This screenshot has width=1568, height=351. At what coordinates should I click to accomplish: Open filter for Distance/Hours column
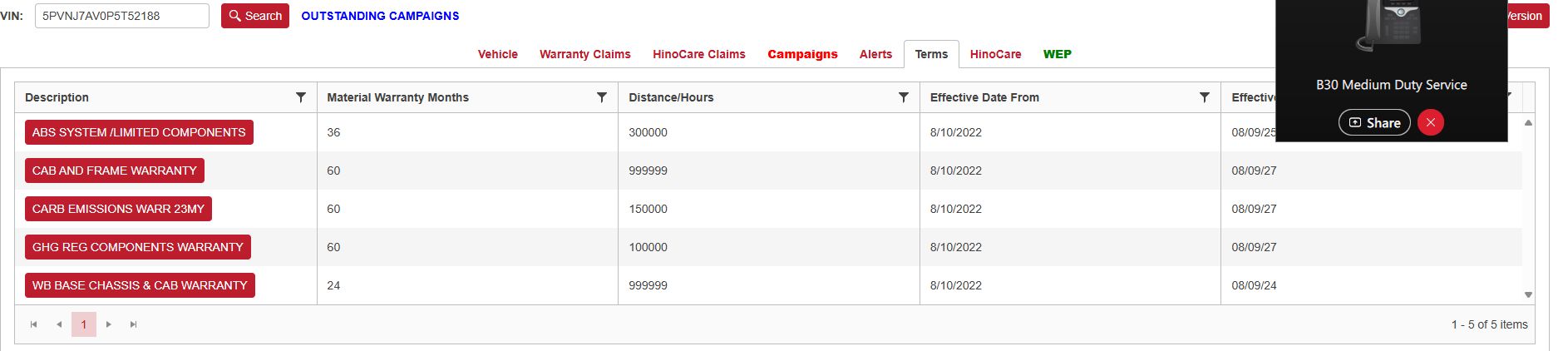[904, 97]
